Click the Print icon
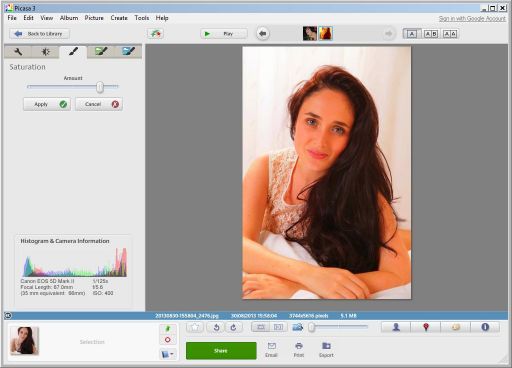 click(x=299, y=350)
